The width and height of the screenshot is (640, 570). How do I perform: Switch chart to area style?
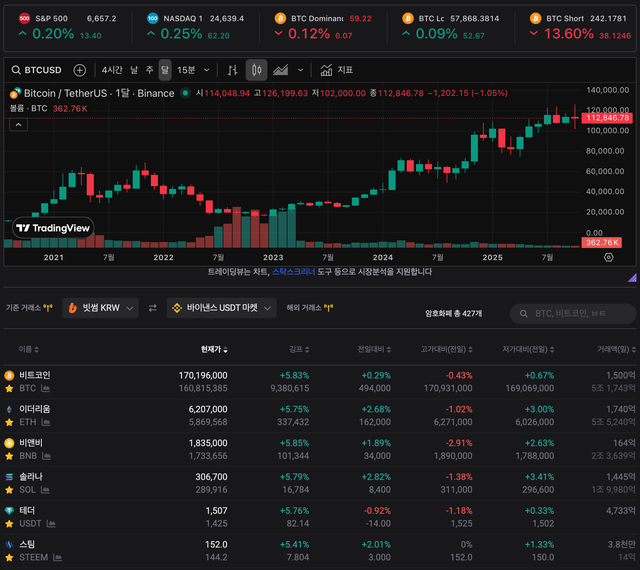(x=280, y=70)
